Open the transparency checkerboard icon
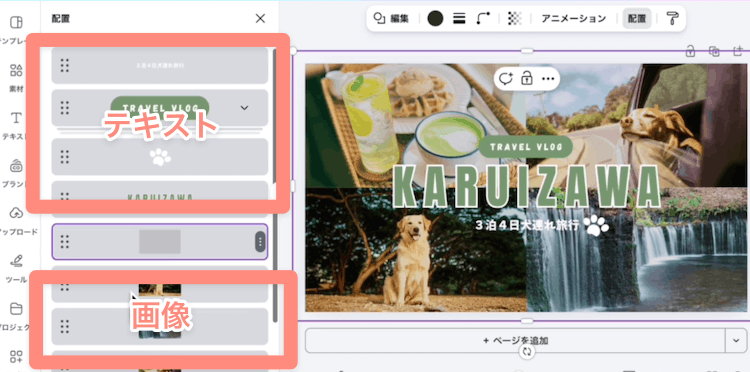Image resolution: width=750 pixels, height=372 pixels. pos(515,19)
